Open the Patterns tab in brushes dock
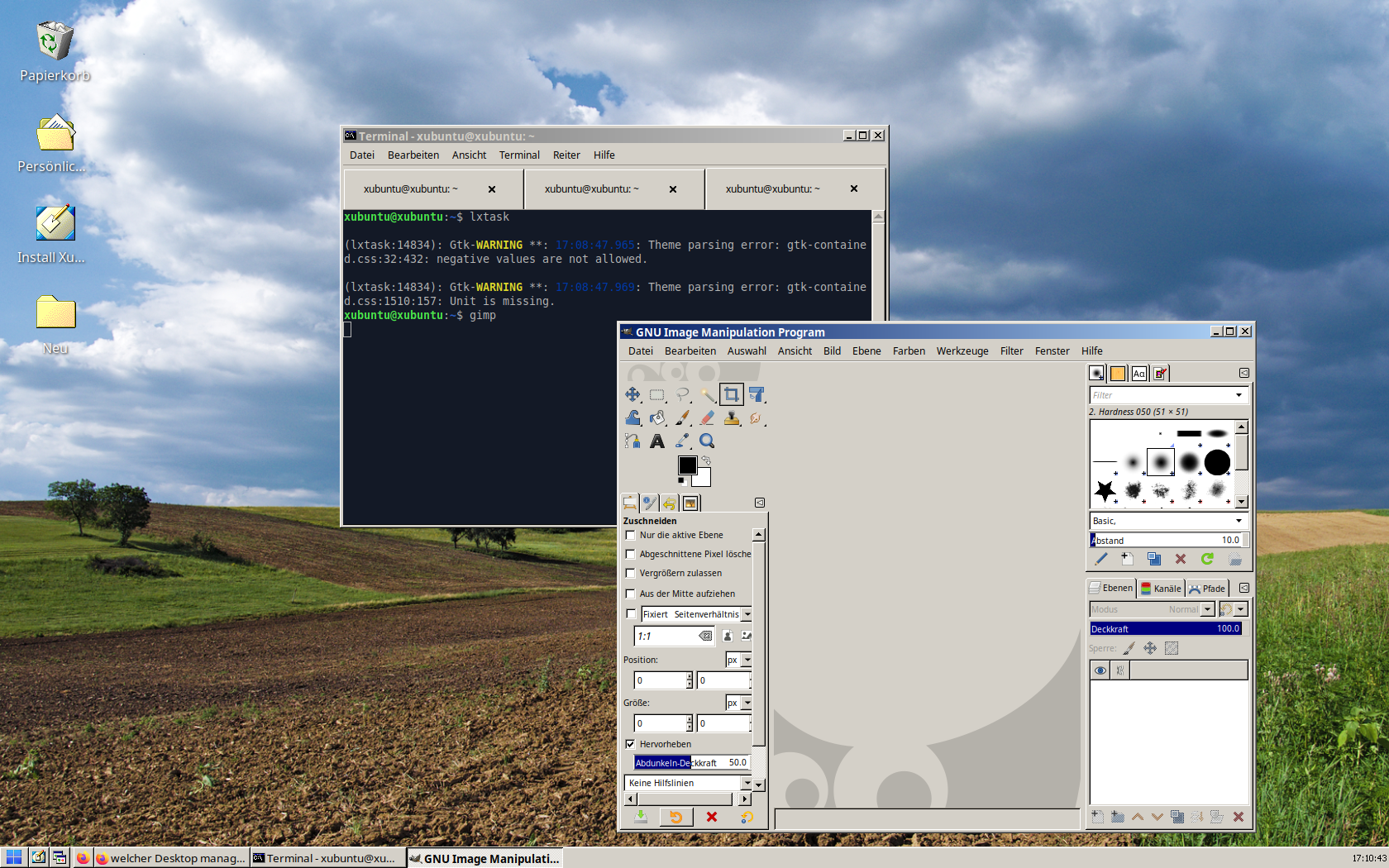 pyautogui.click(x=1118, y=374)
